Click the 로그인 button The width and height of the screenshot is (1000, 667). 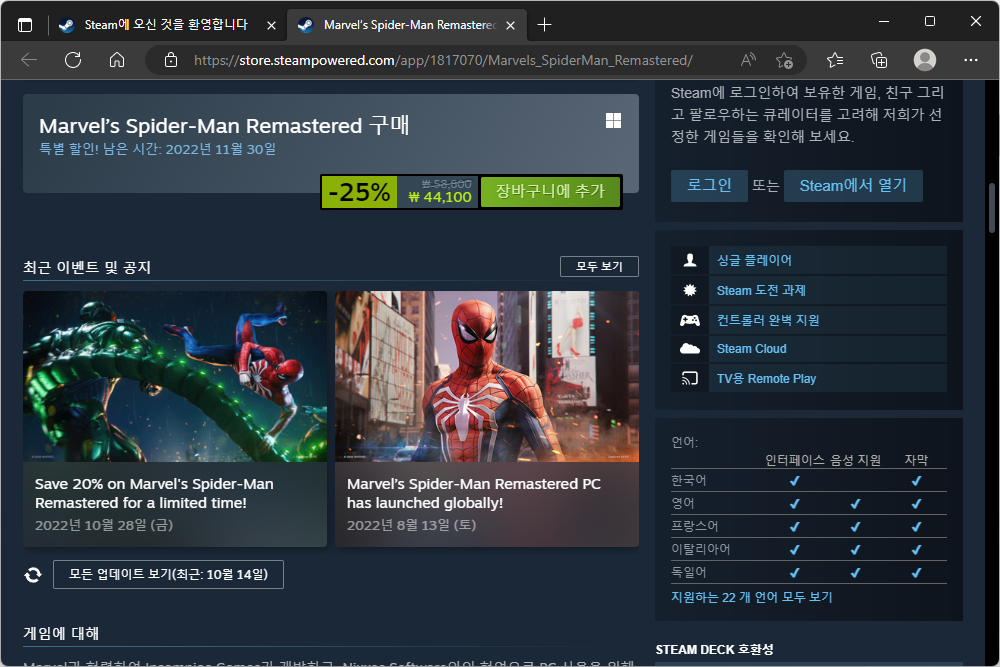tap(709, 186)
